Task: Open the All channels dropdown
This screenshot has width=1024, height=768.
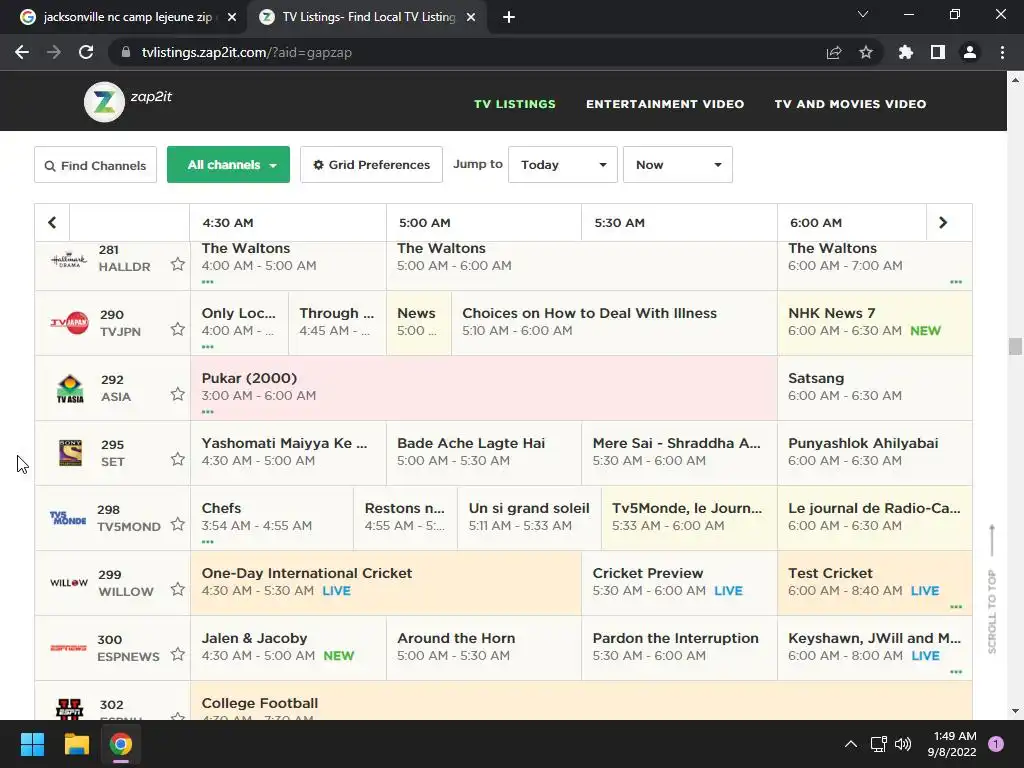Action: click(x=229, y=165)
